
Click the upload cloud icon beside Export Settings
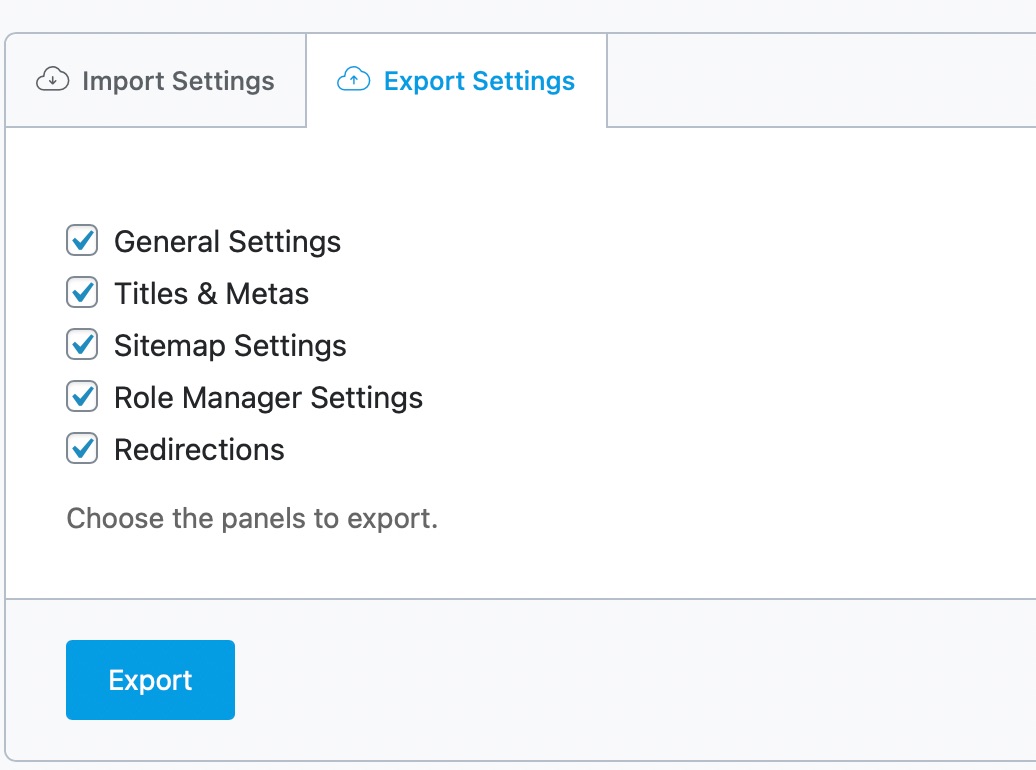tap(353, 81)
